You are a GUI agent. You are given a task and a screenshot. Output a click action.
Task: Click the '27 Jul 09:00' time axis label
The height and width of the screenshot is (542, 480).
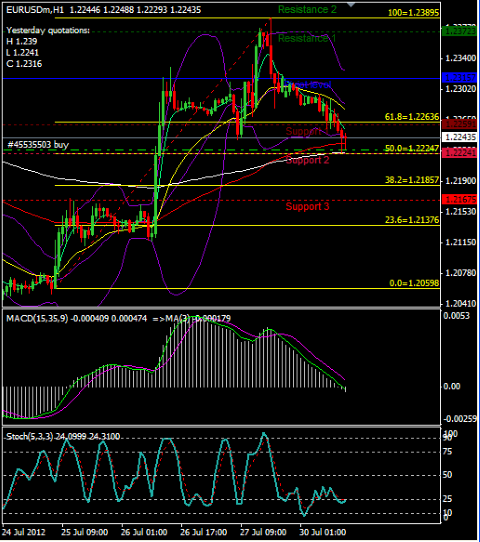pos(263,532)
